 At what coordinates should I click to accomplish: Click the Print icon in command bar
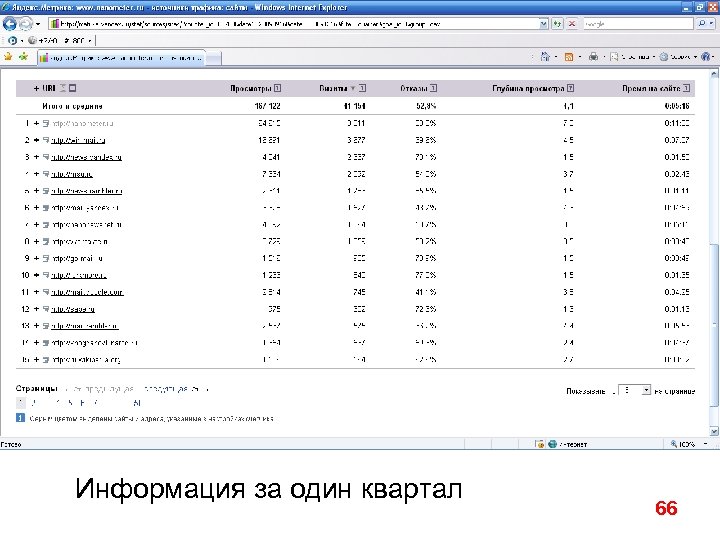[x=593, y=57]
